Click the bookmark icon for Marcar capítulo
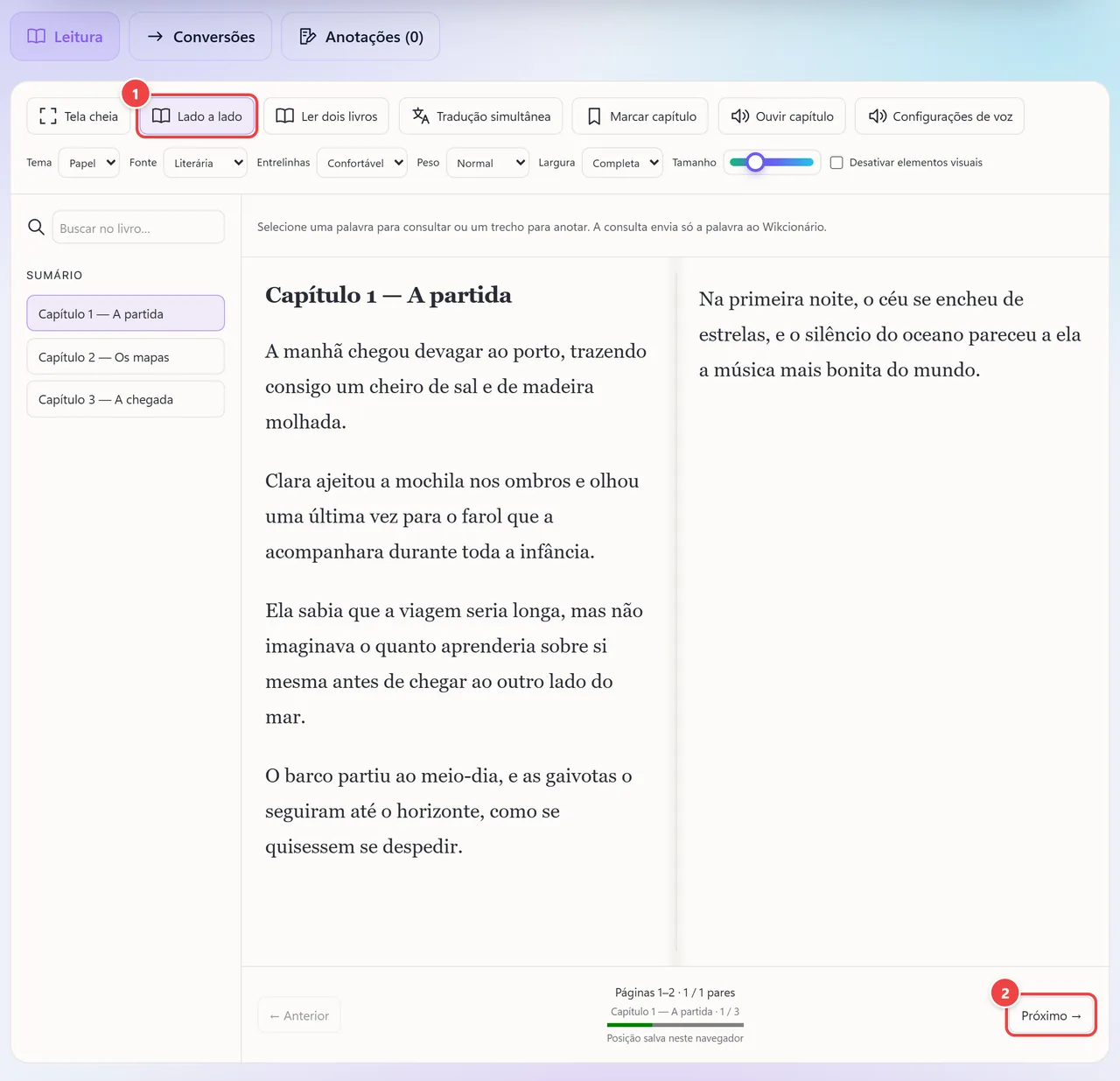1120x1081 pixels. (x=594, y=116)
